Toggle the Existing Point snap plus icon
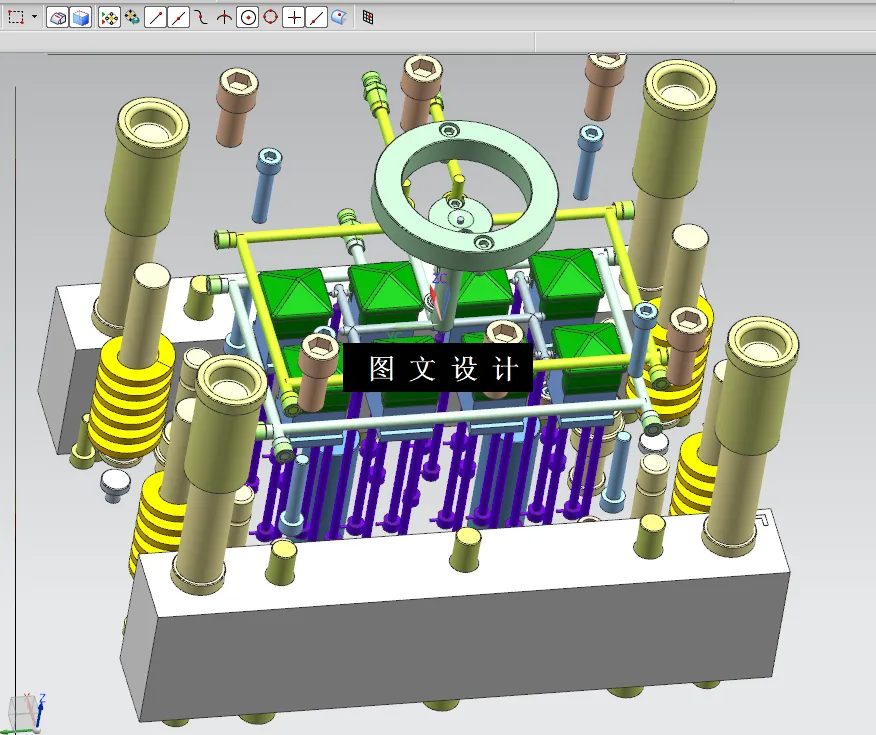This screenshot has height=735, width=876. 294,18
